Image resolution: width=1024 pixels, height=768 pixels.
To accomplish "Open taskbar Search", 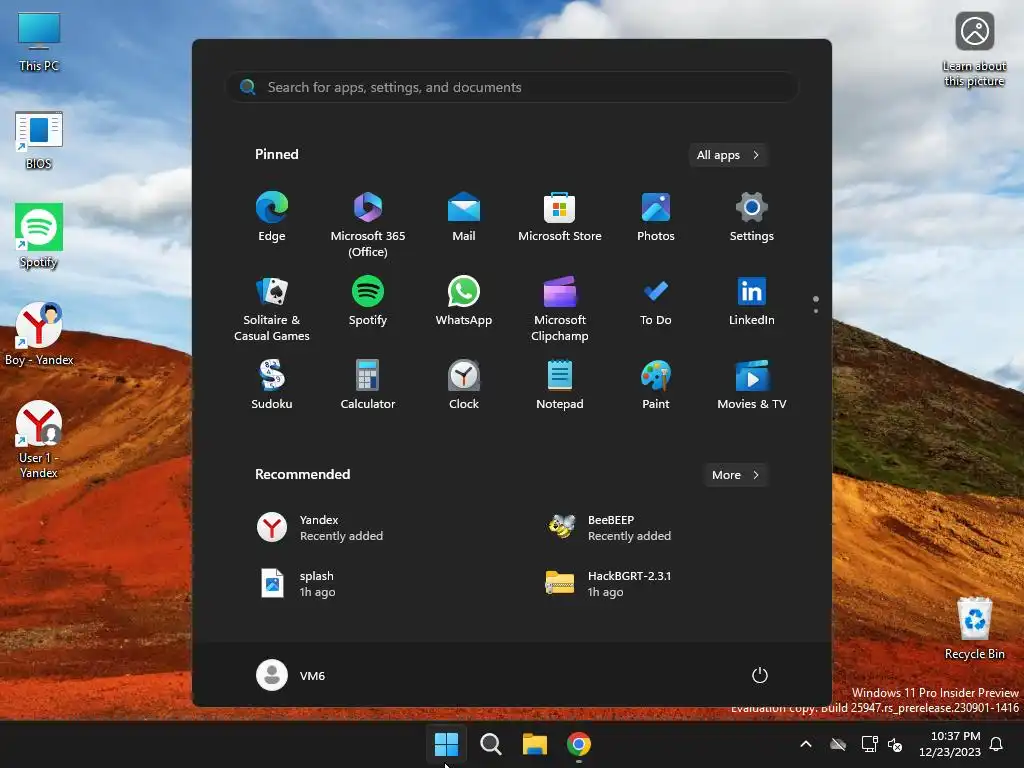I will [490, 744].
